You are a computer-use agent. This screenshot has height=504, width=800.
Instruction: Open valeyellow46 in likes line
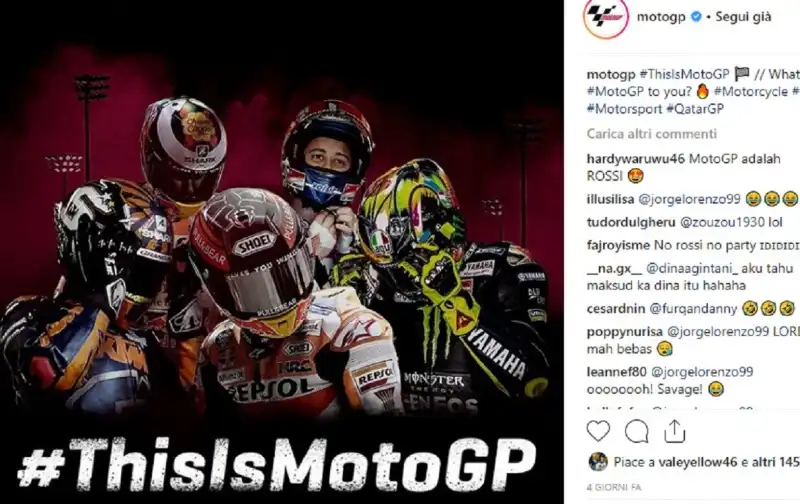(x=698, y=462)
